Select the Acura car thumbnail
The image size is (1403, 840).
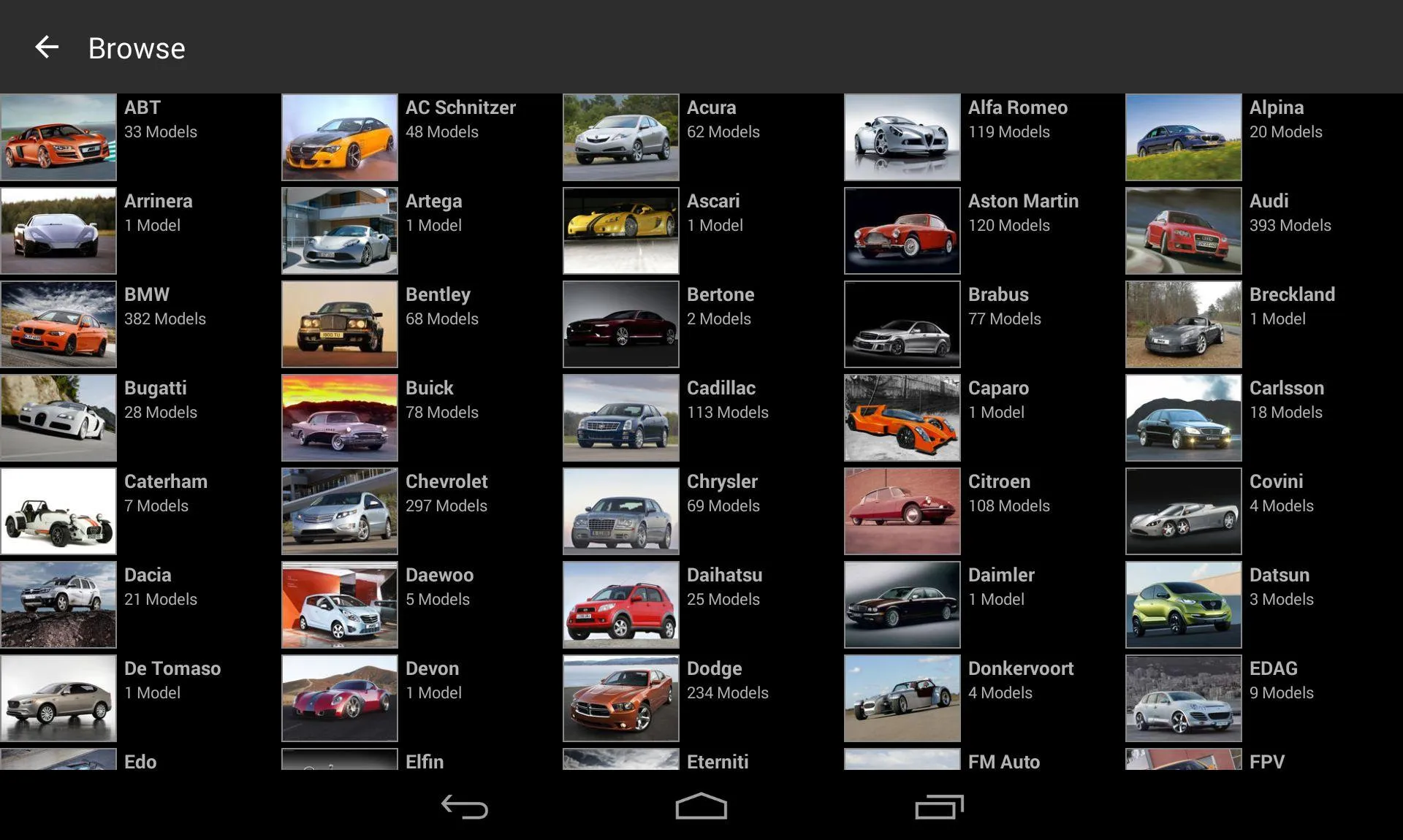[x=621, y=137]
